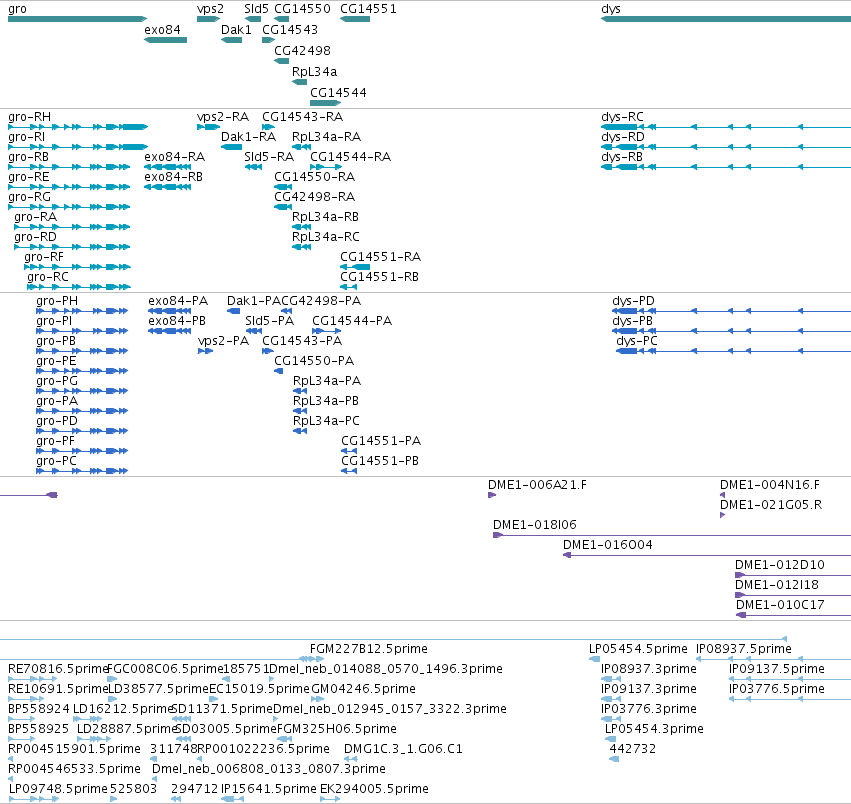Screen dimensions: 851x804
Task: Click the CG14551 gene label
Action: coord(369,9)
